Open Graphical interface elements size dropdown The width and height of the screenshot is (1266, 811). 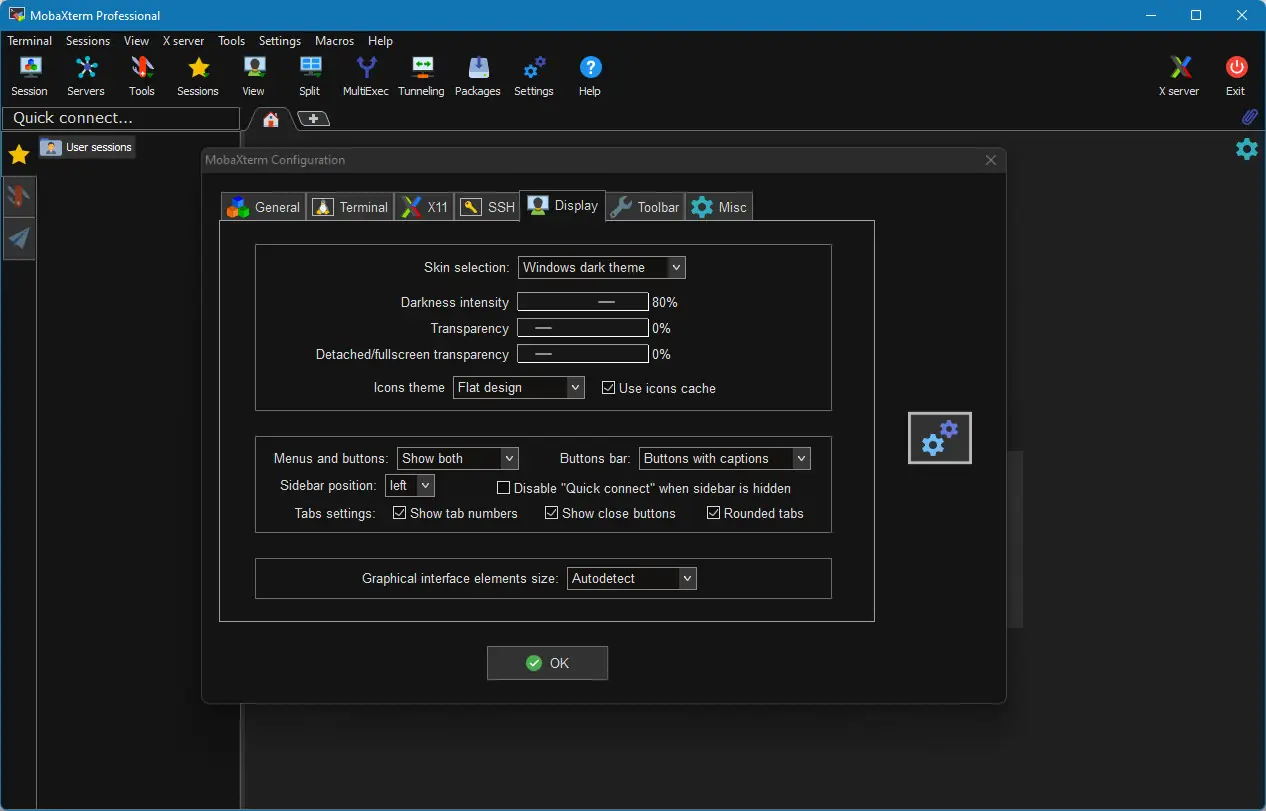632,578
